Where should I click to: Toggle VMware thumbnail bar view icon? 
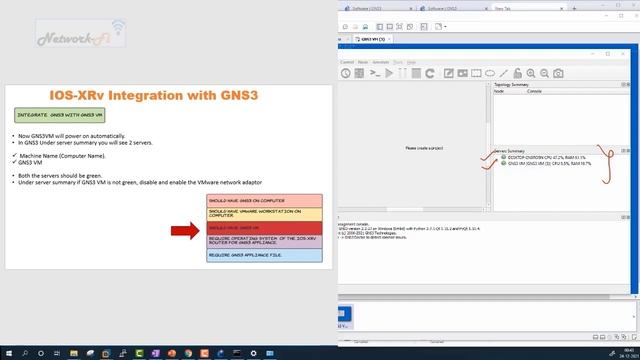tap(390, 27)
